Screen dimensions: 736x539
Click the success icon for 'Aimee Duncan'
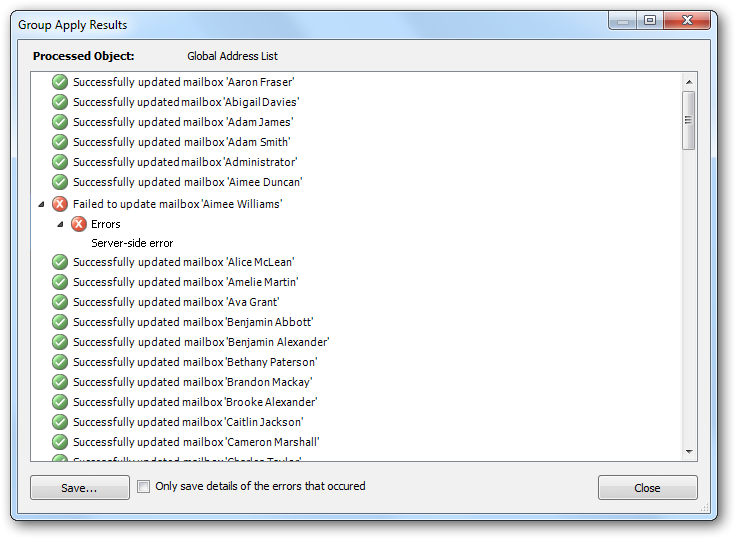coord(60,182)
